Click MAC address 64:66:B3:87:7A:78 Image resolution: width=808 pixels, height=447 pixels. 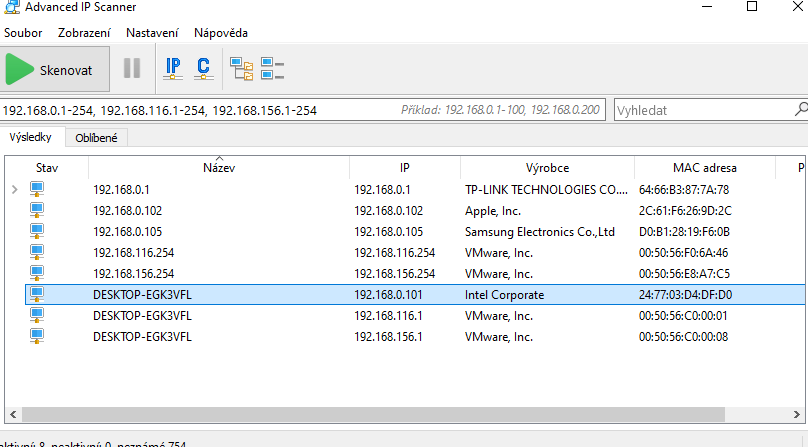(x=684, y=190)
